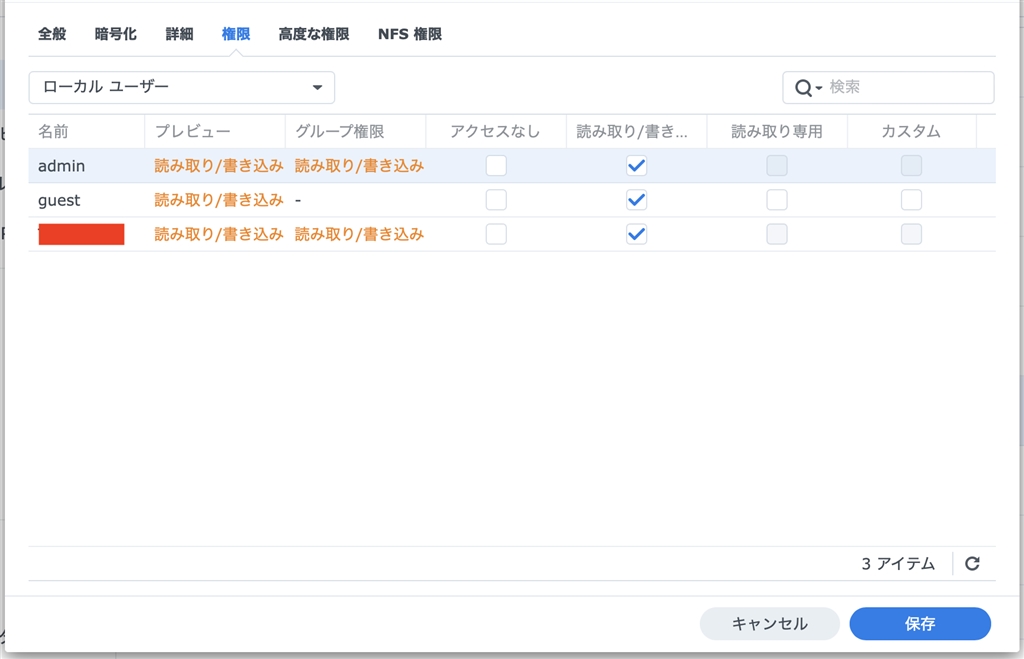Select the guest user row
The width and height of the screenshot is (1024, 659).
60,200
